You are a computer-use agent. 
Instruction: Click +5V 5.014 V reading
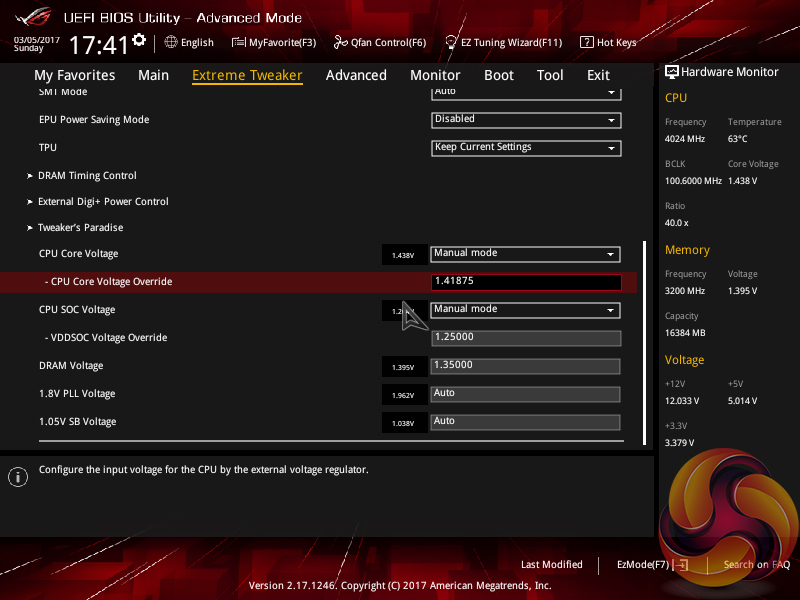742,401
